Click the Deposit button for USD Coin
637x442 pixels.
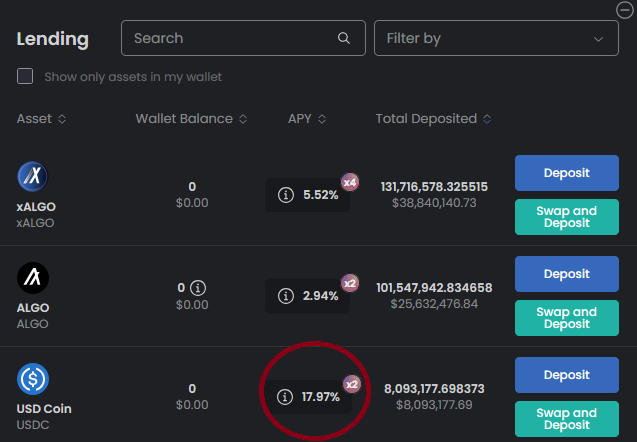[567, 375]
